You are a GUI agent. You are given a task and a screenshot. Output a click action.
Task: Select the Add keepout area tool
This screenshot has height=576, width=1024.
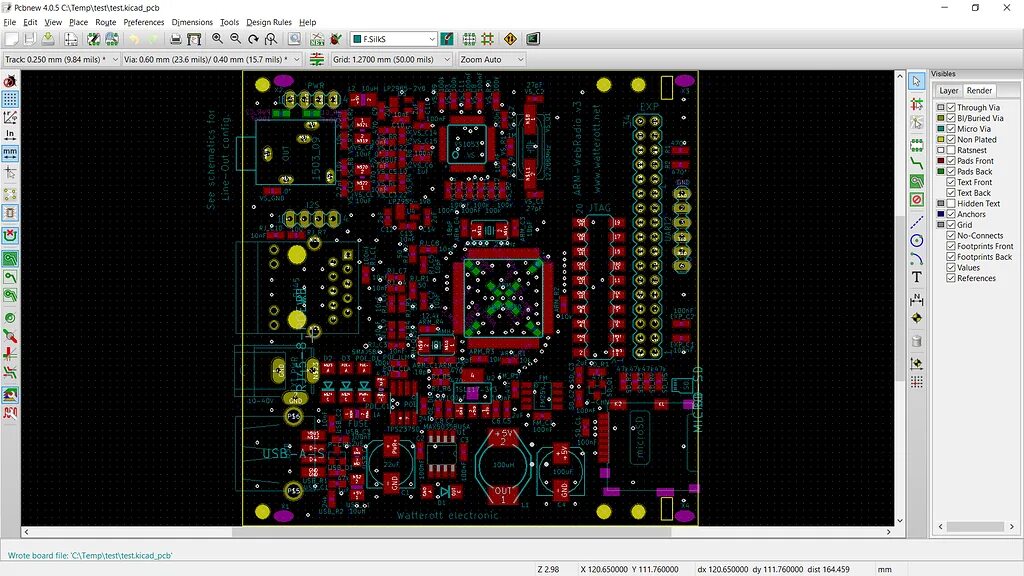[x=917, y=200]
